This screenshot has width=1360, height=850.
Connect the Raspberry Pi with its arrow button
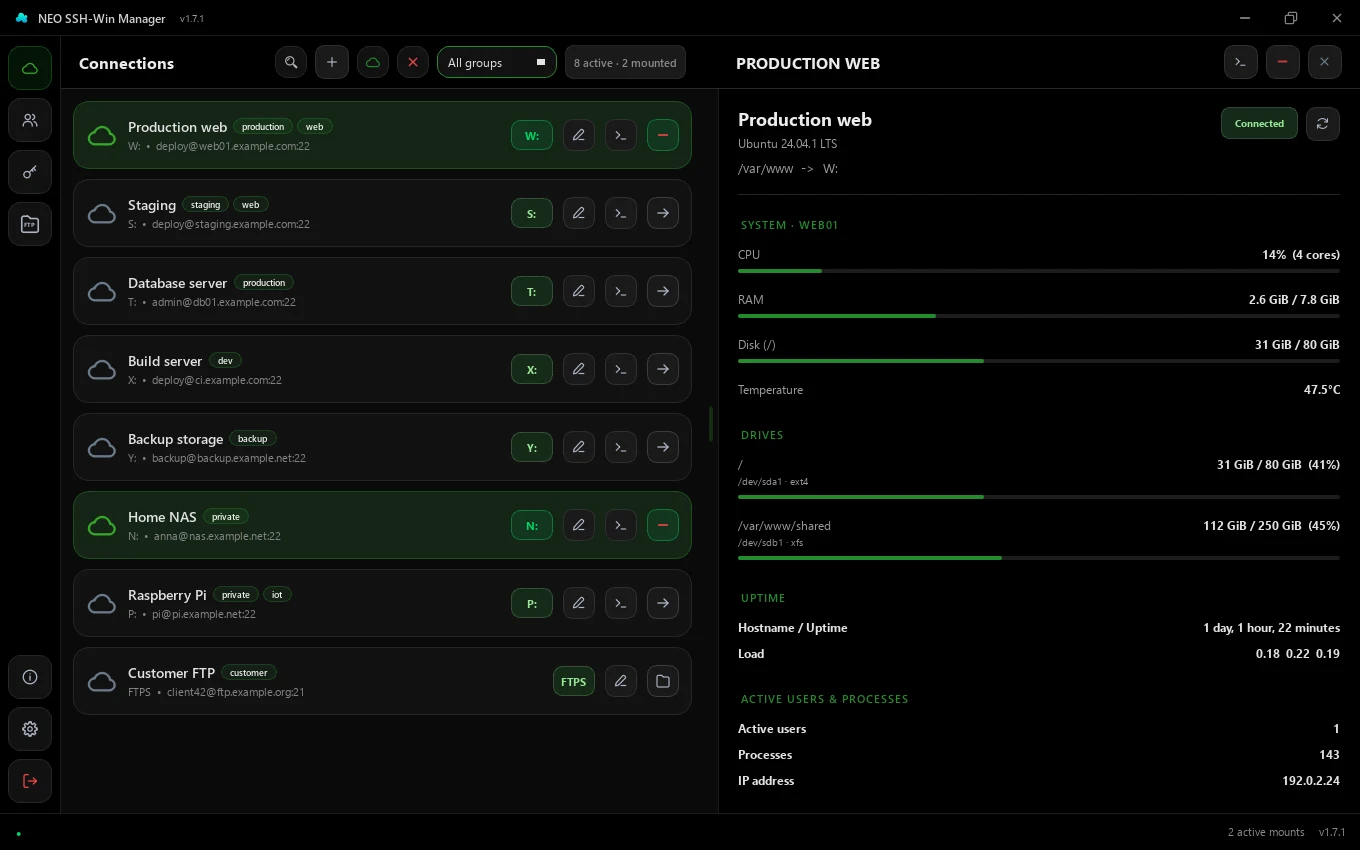(x=663, y=603)
